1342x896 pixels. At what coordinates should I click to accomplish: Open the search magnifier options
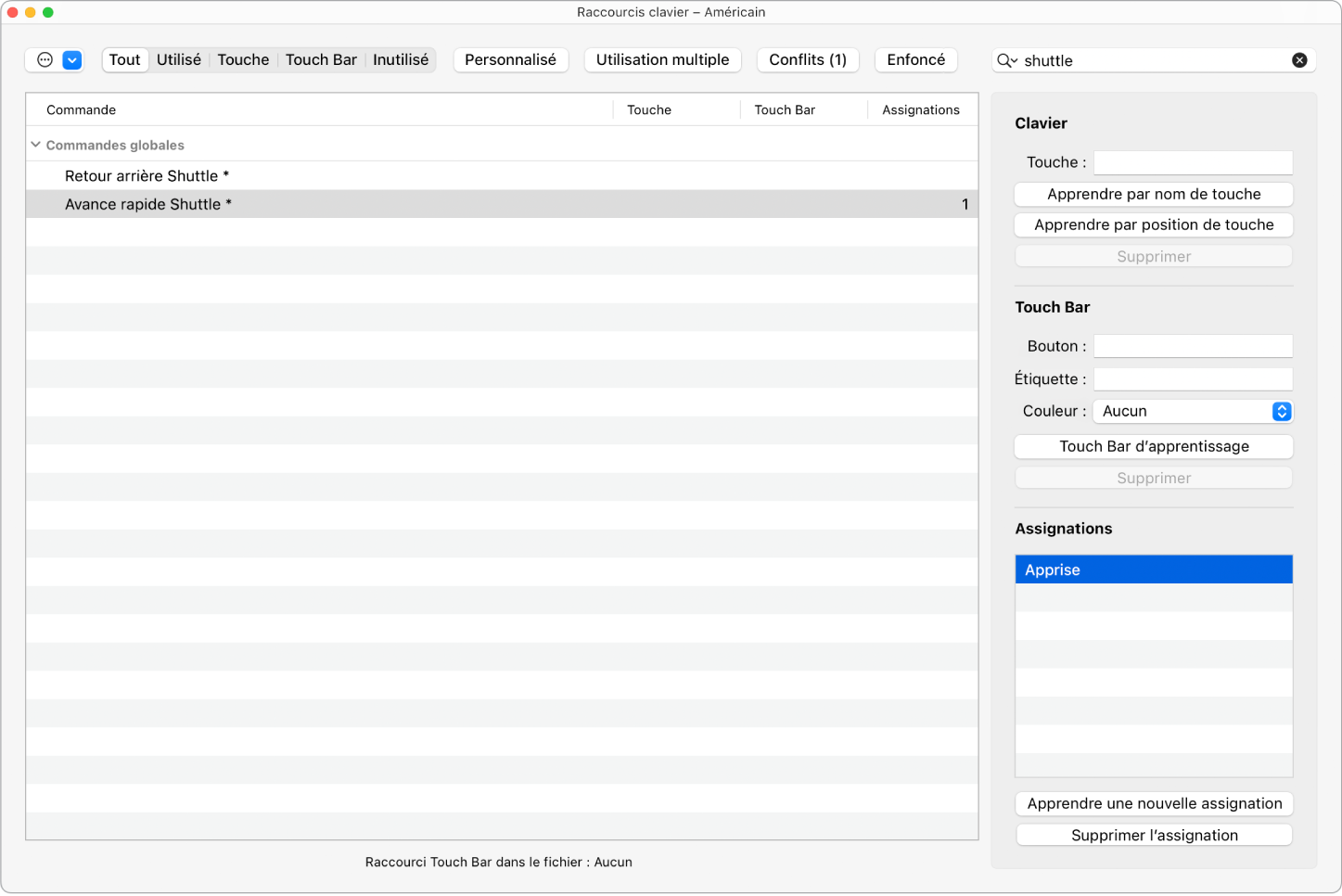1006,60
